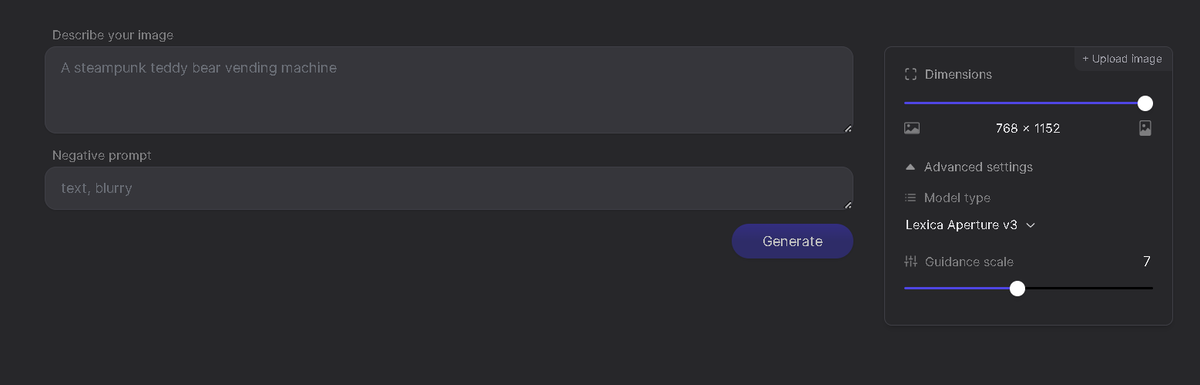Click the Generate button
This screenshot has height=385, width=1200.
pos(792,241)
